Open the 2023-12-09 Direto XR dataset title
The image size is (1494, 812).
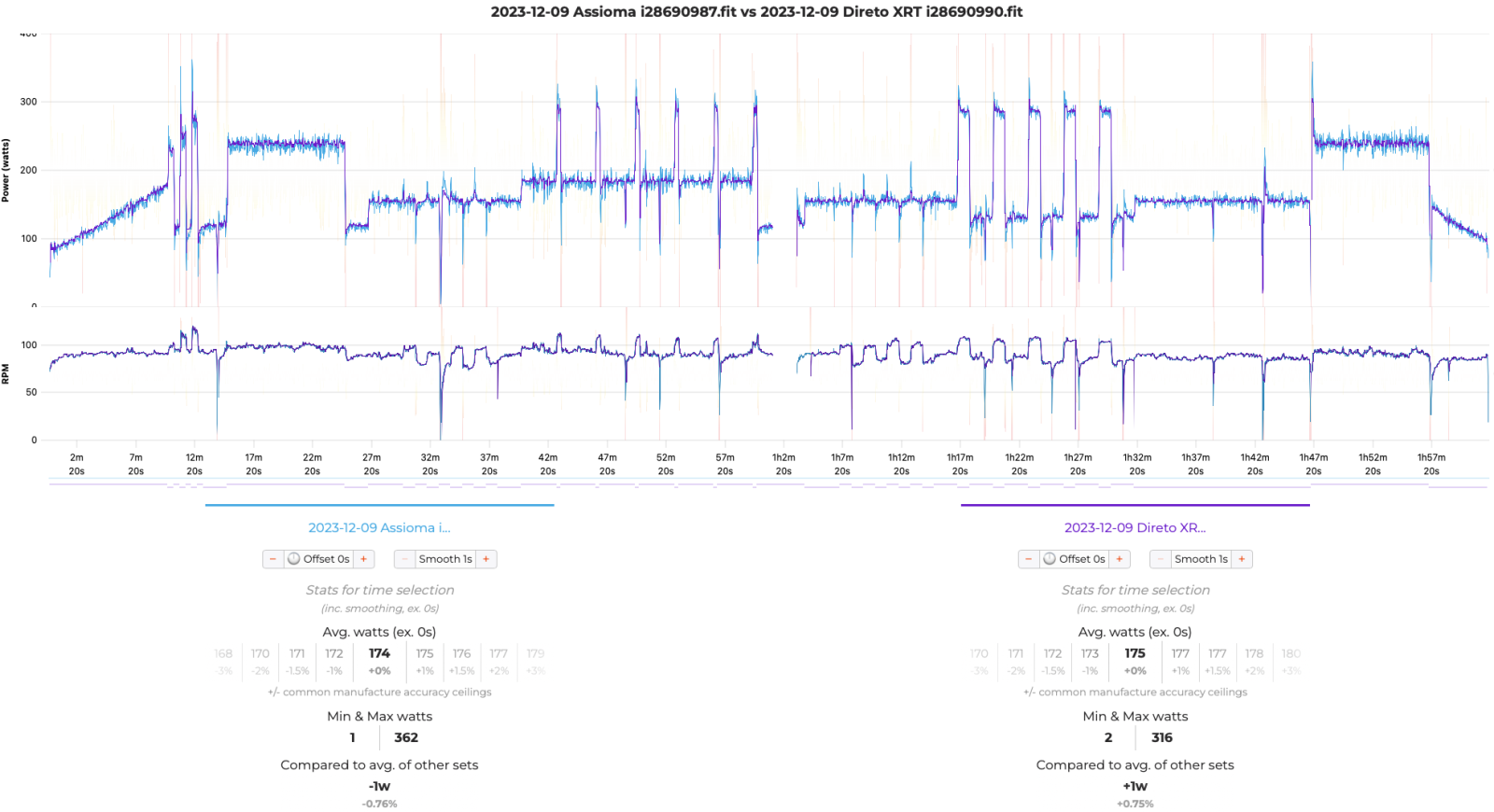1135,528
